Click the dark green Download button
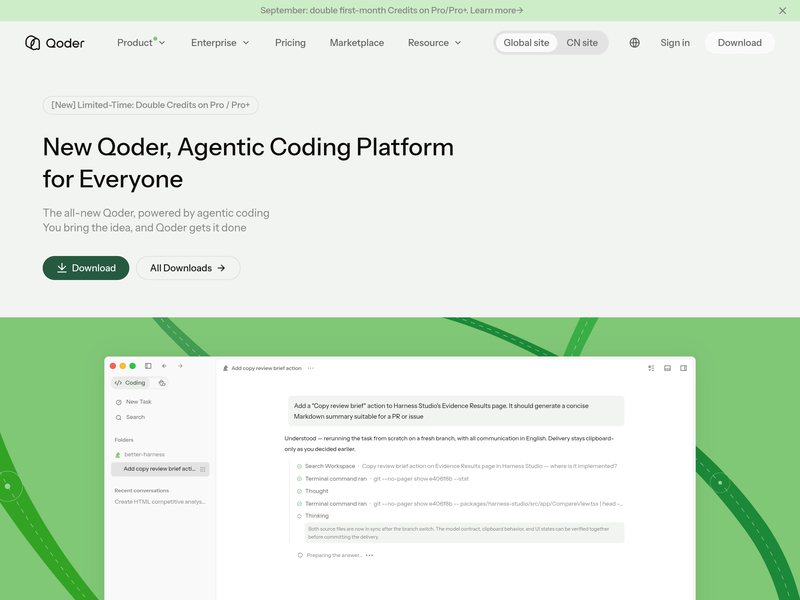 click(86, 268)
